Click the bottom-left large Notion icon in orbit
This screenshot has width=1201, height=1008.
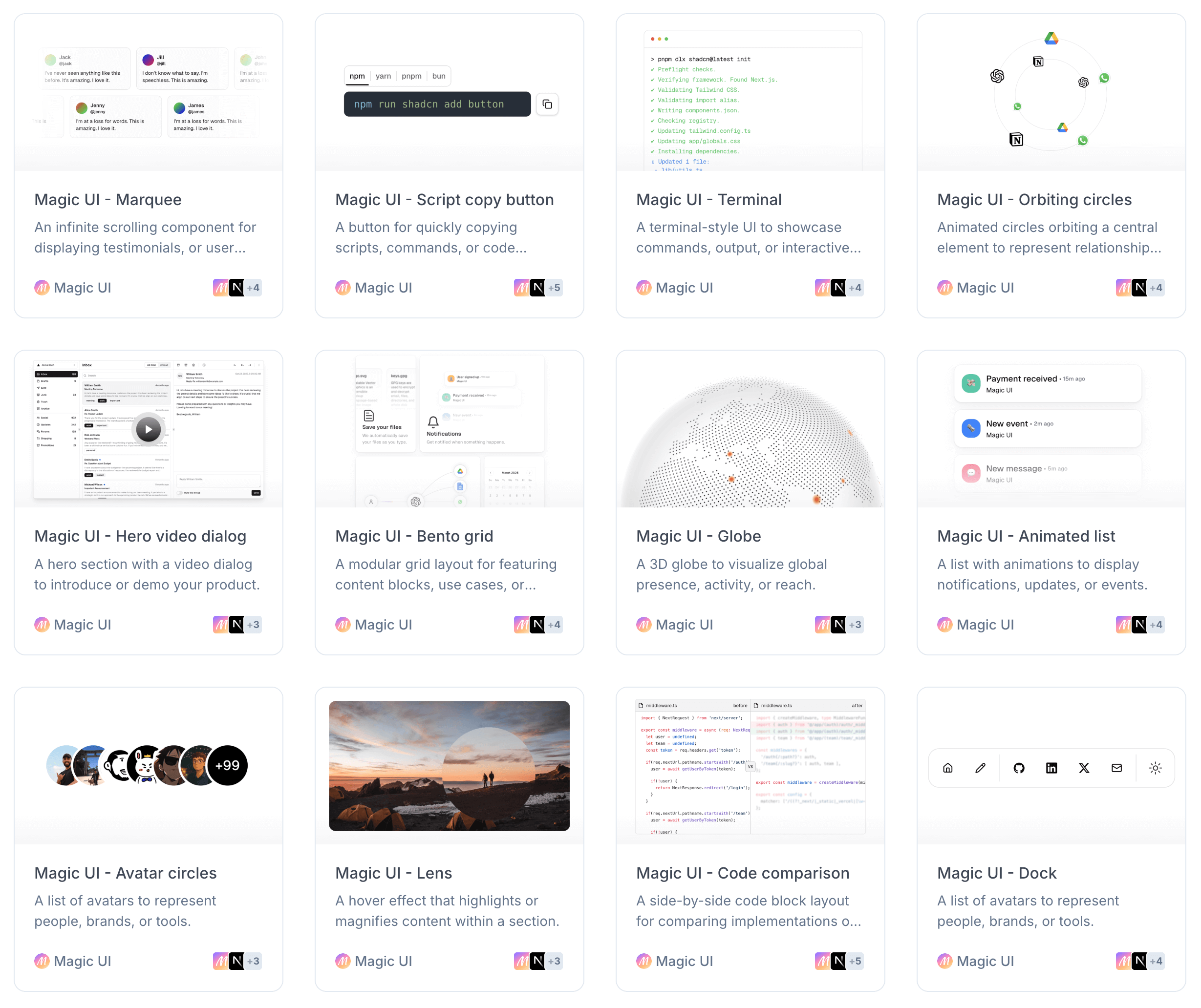[1016, 140]
